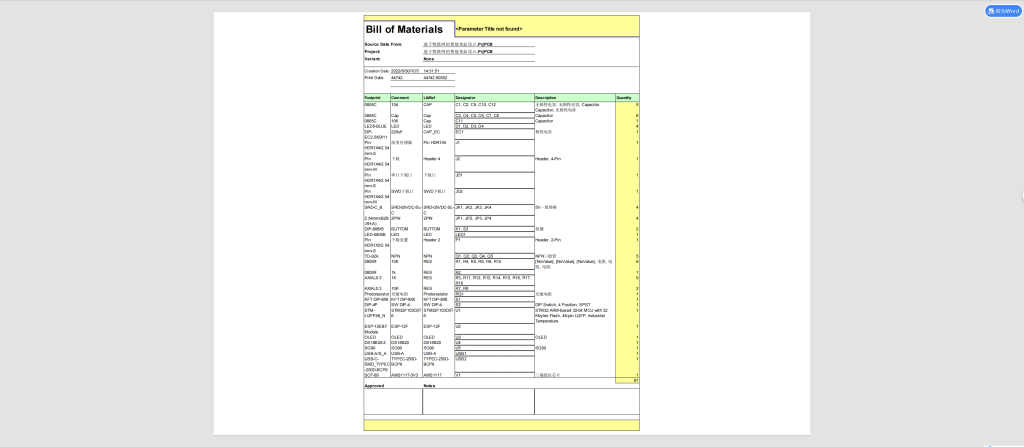The width and height of the screenshot is (1024, 447).
Task: Click the Header, 4-Pin description cell
Action: coord(549,159)
